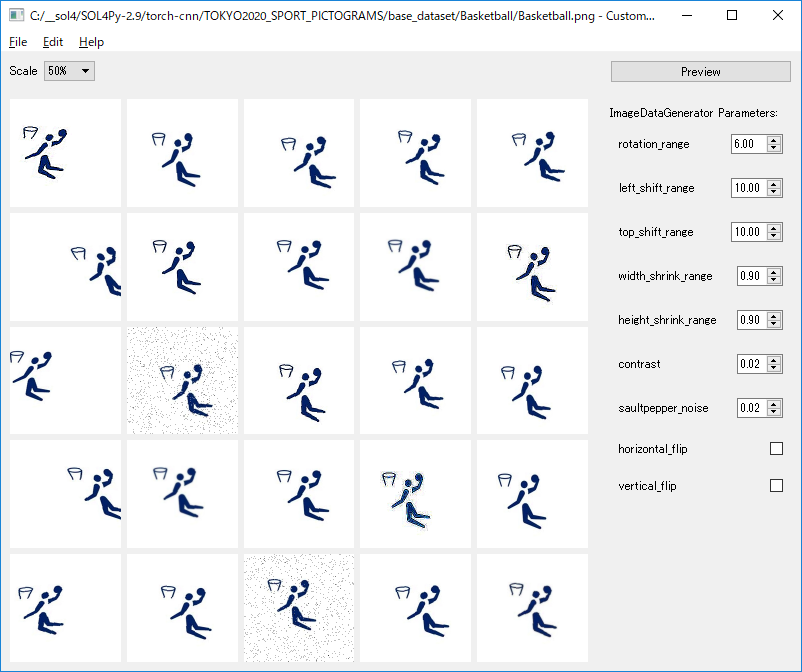The height and width of the screenshot is (672, 802).
Task: Open the File menu
Action: pyautogui.click(x=18, y=42)
